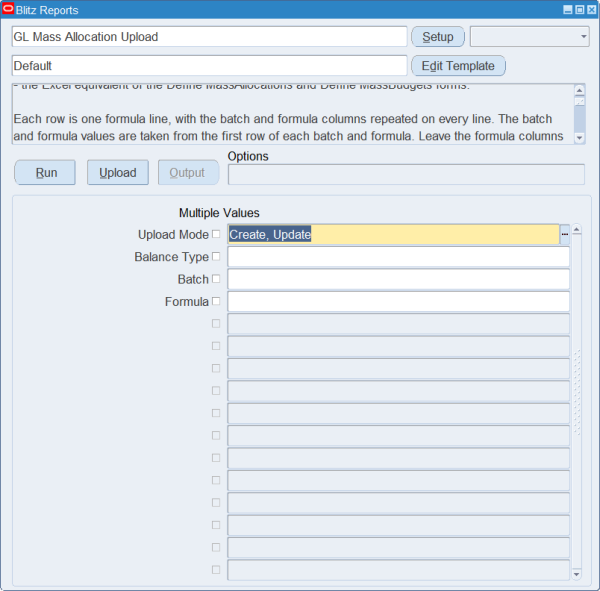Image resolution: width=600 pixels, height=591 pixels.
Task: Tick the Balance Type multiple values checkbox
Action: click(x=216, y=256)
